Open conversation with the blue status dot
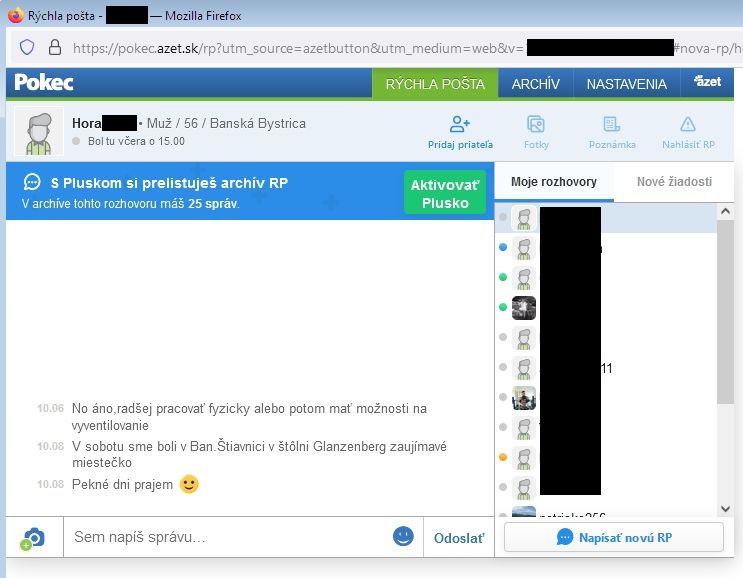743x578 pixels. [x=606, y=248]
